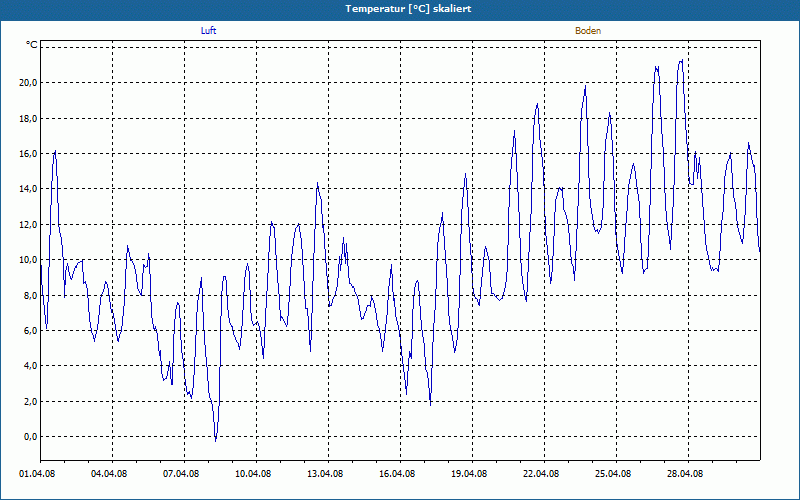Click the 16.04.08 date label
The image size is (800, 500).
click(397, 475)
